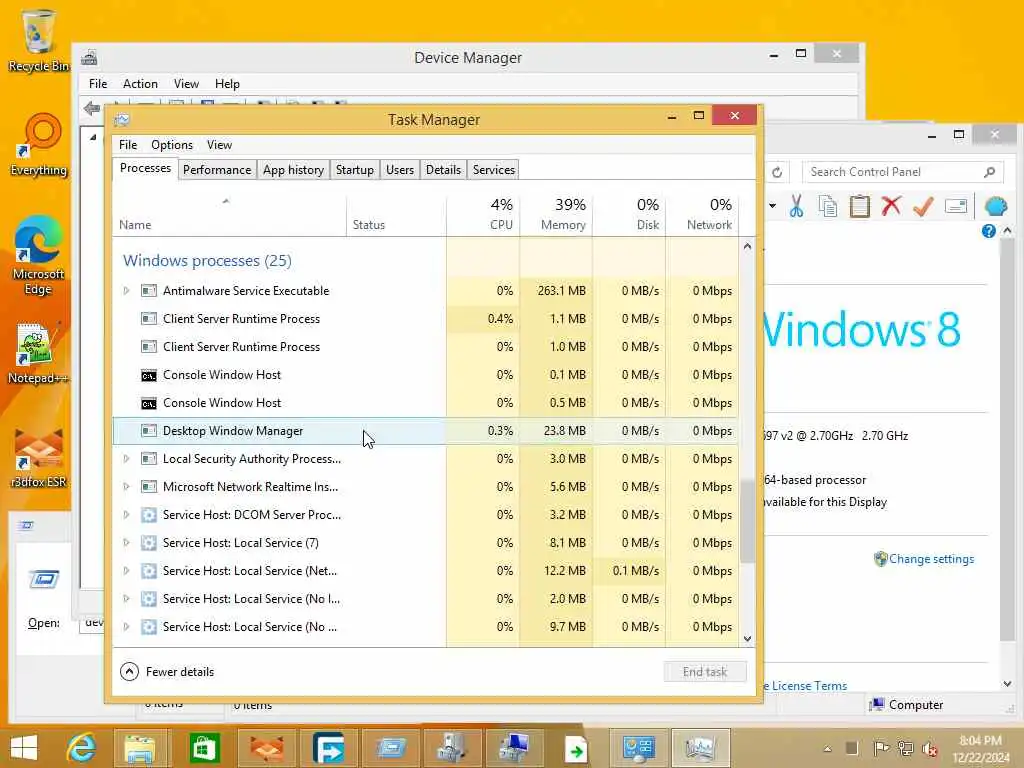Viewport: 1024px width, 768px height.
Task: Open Internet Explorer from taskbar
Action: [82, 748]
